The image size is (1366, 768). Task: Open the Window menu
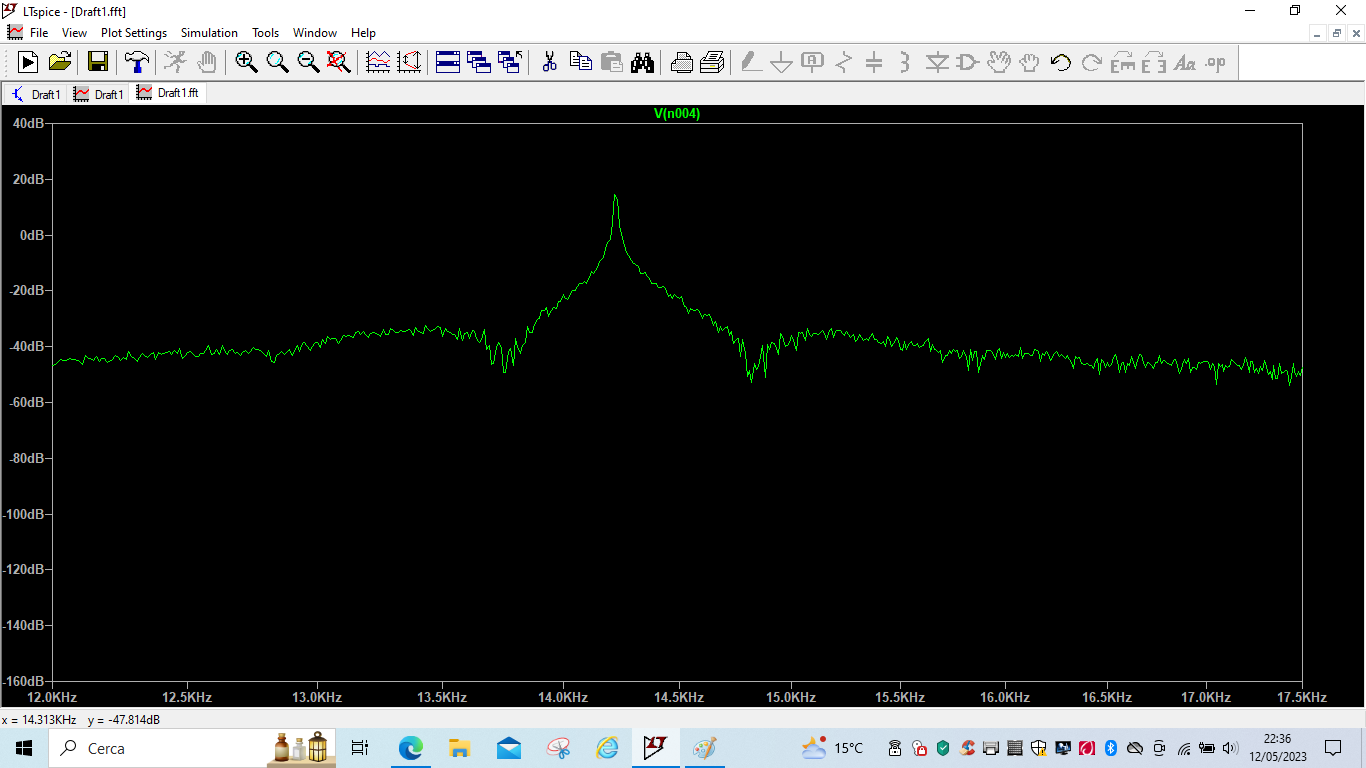click(315, 33)
